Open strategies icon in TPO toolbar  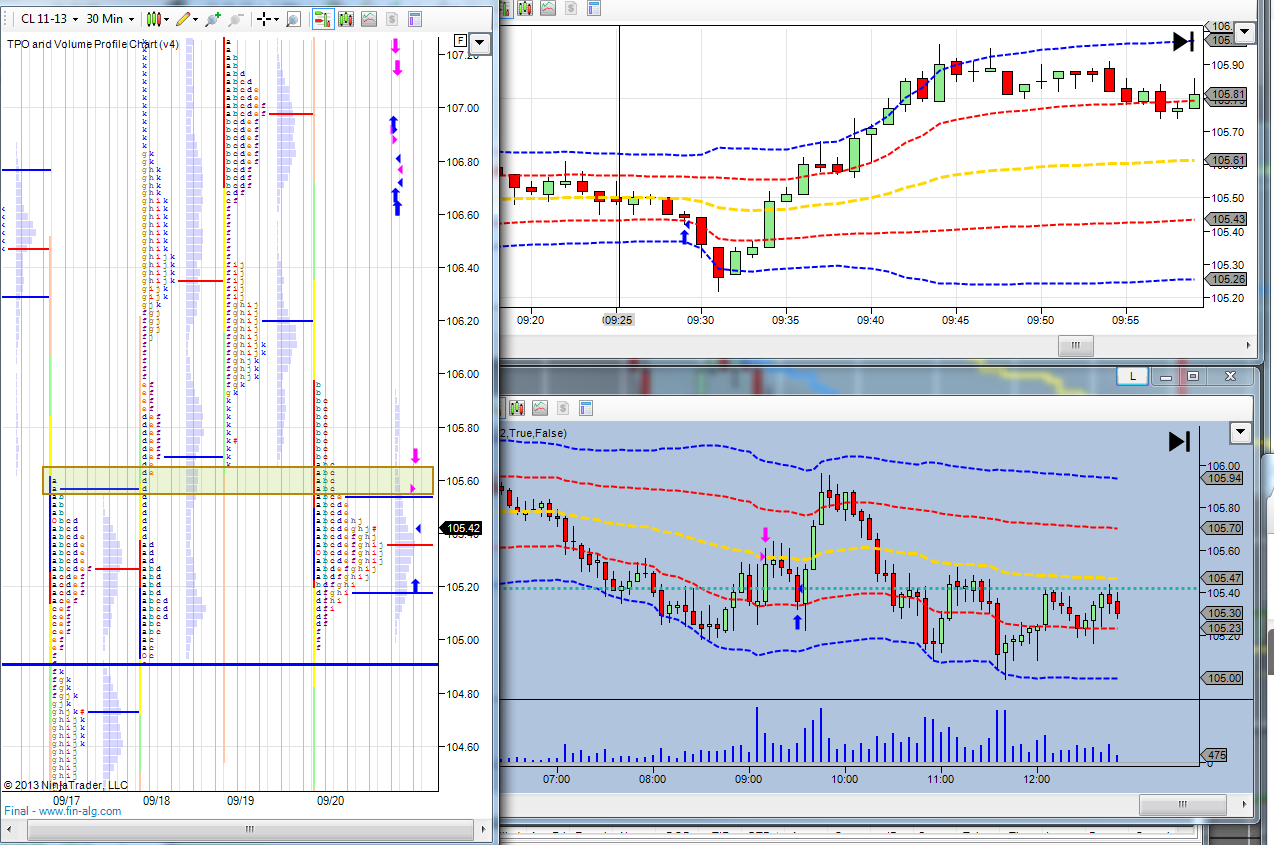click(x=390, y=19)
